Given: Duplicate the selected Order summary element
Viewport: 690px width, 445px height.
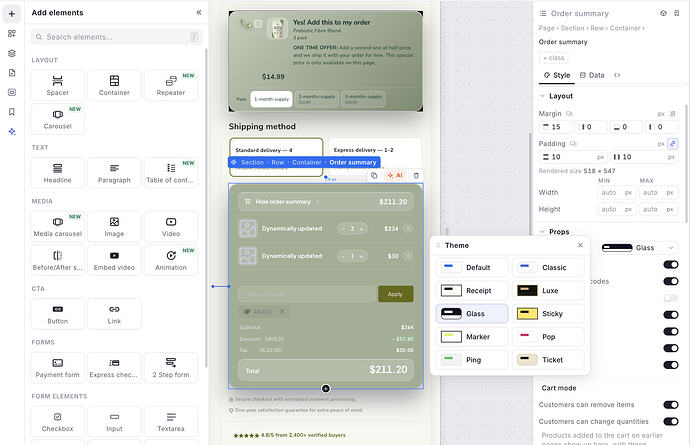Looking at the screenshot, I should pos(374,175).
